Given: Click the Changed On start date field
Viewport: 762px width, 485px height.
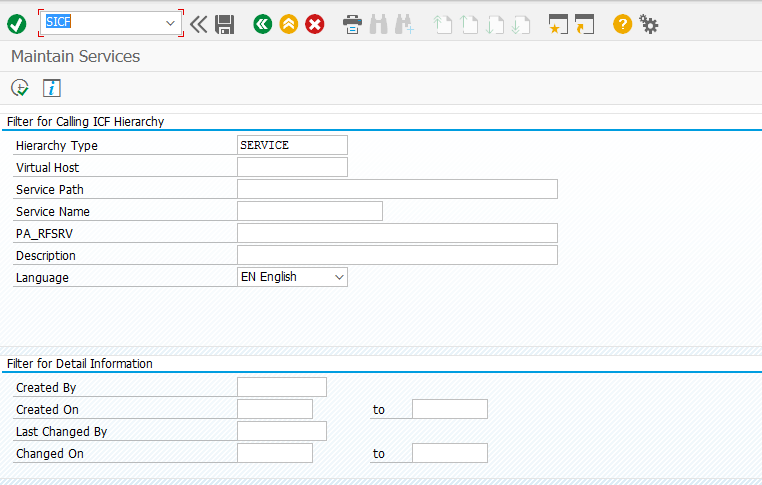Looking at the screenshot, I should (275, 453).
